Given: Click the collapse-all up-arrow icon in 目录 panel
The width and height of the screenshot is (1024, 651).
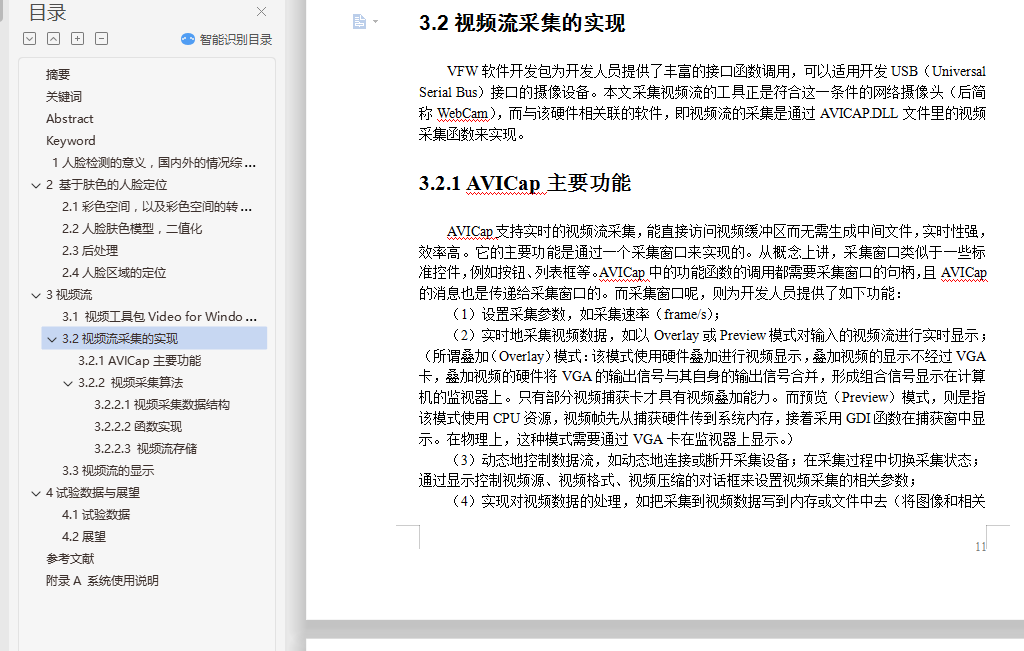Looking at the screenshot, I should pyautogui.click(x=54, y=39).
